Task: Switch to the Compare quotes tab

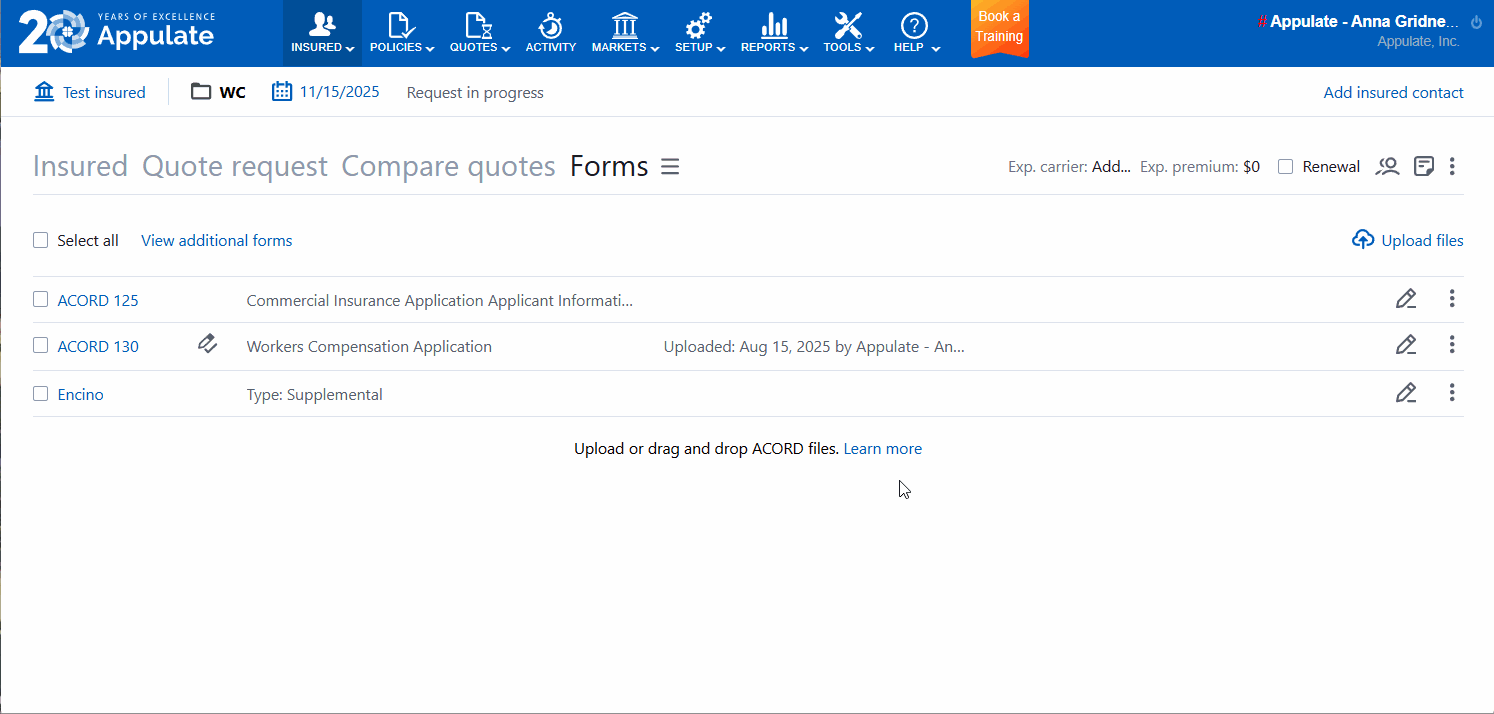Action: coord(448,166)
